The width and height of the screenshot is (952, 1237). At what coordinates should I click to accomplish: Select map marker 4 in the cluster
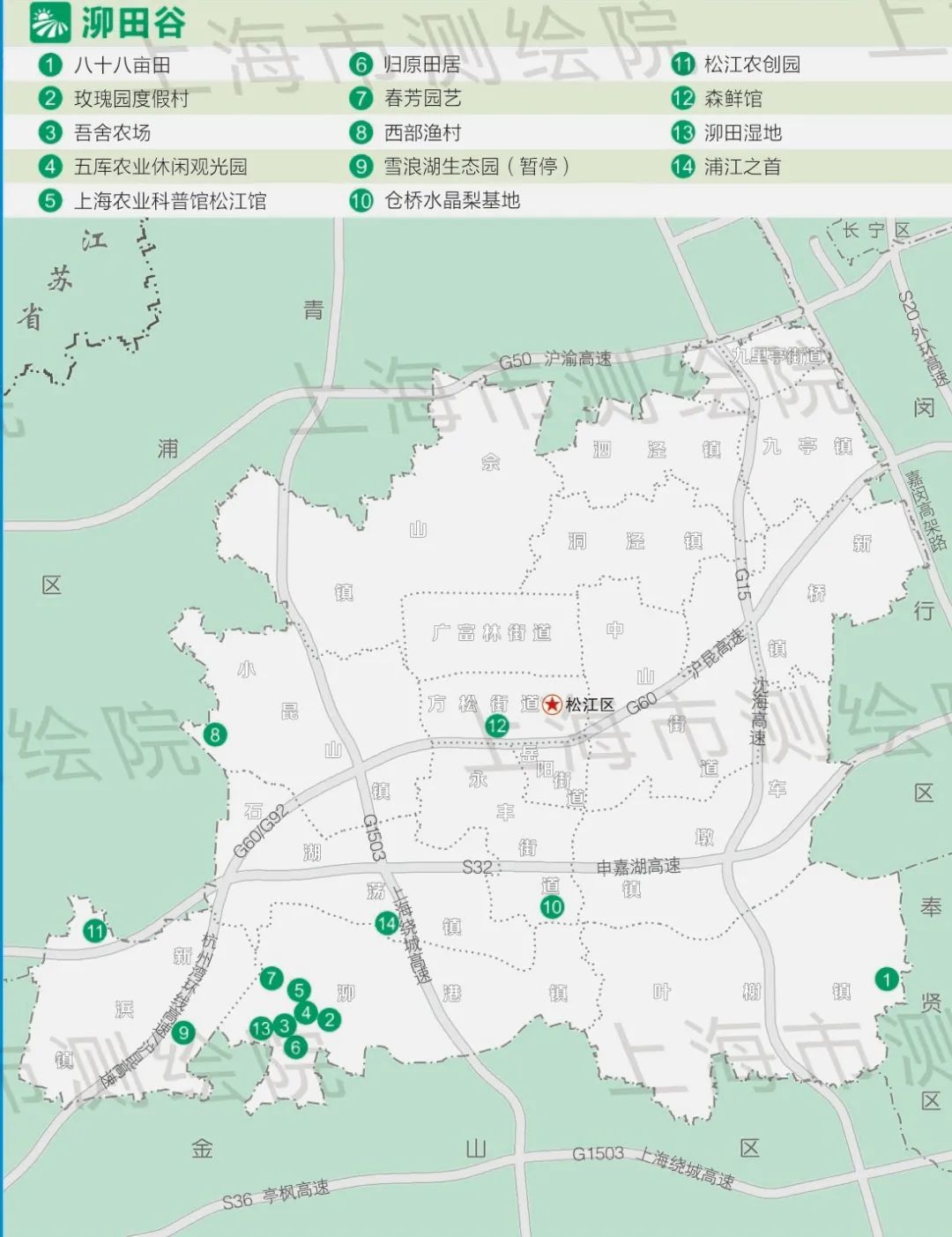[x=306, y=1012]
